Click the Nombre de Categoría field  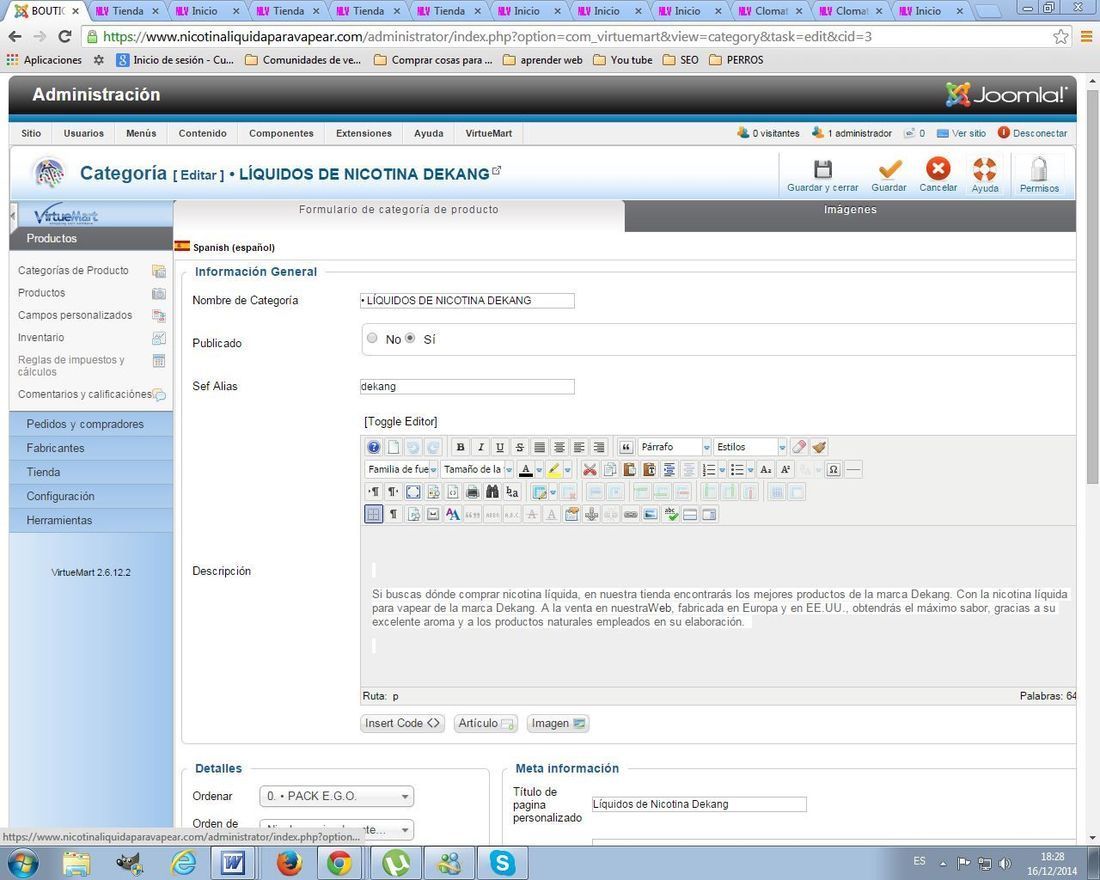467,300
